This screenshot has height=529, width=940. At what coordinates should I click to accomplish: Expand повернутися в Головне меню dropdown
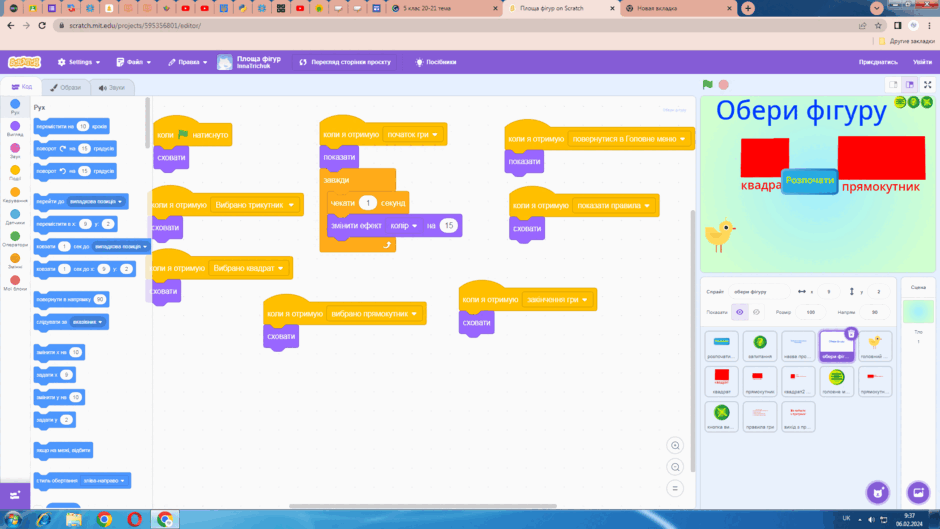point(682,139)
